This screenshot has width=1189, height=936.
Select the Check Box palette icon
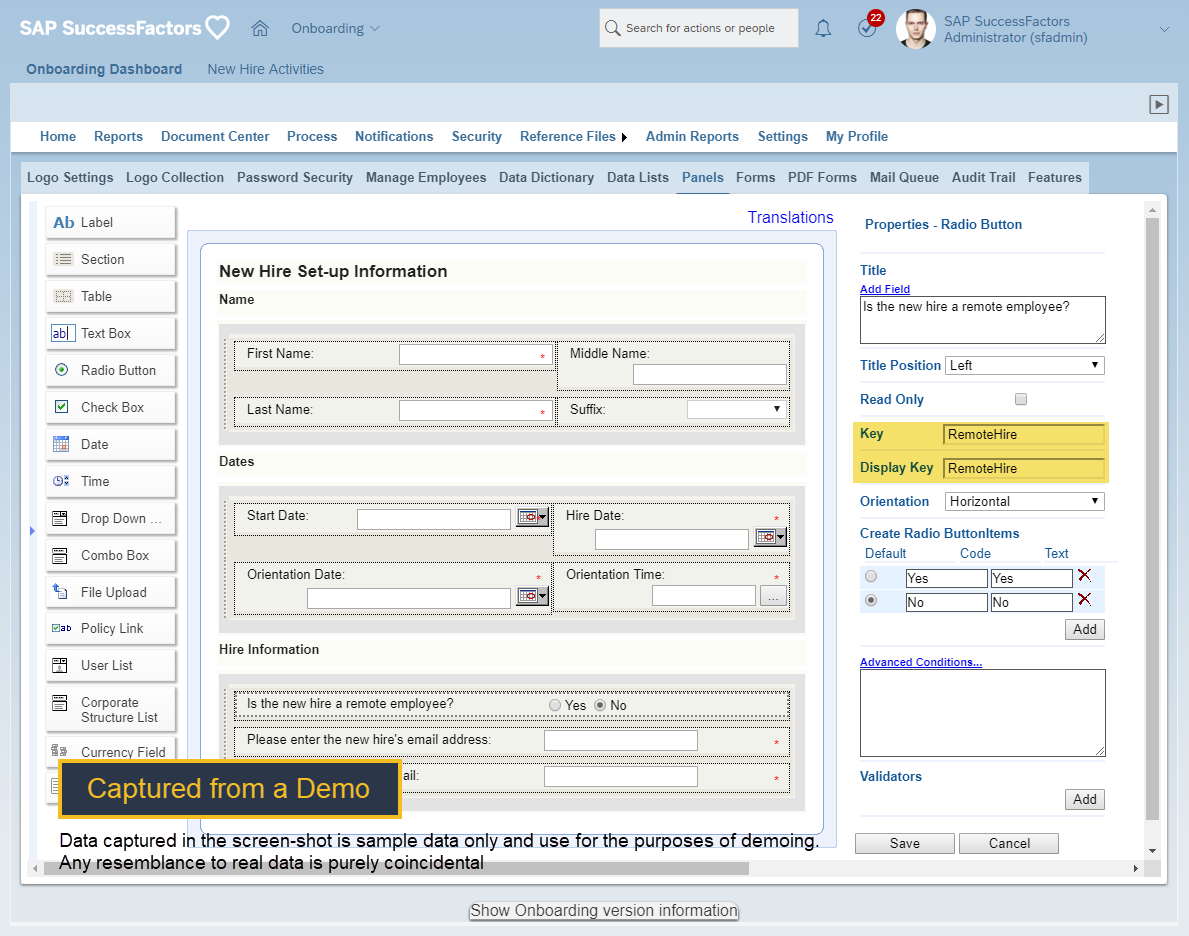click(62, 407)
